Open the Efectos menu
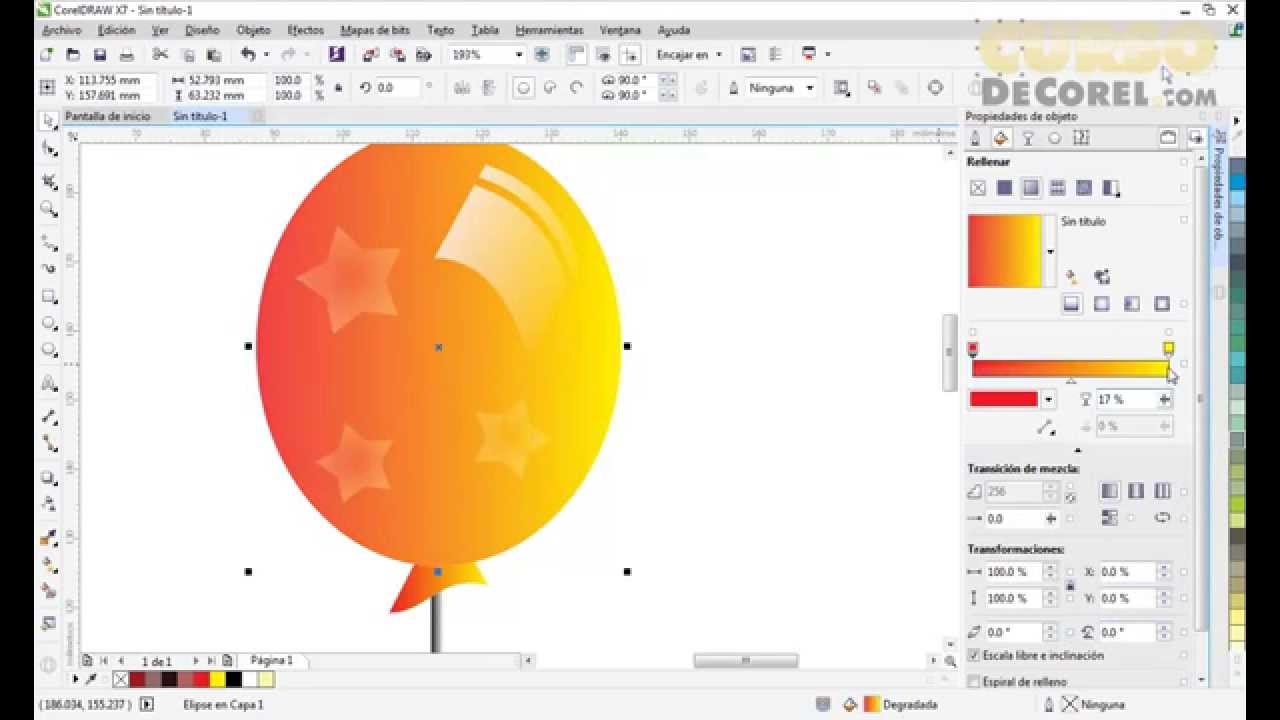Viewport: 1280px width, 720px height. tap(305, 30)
